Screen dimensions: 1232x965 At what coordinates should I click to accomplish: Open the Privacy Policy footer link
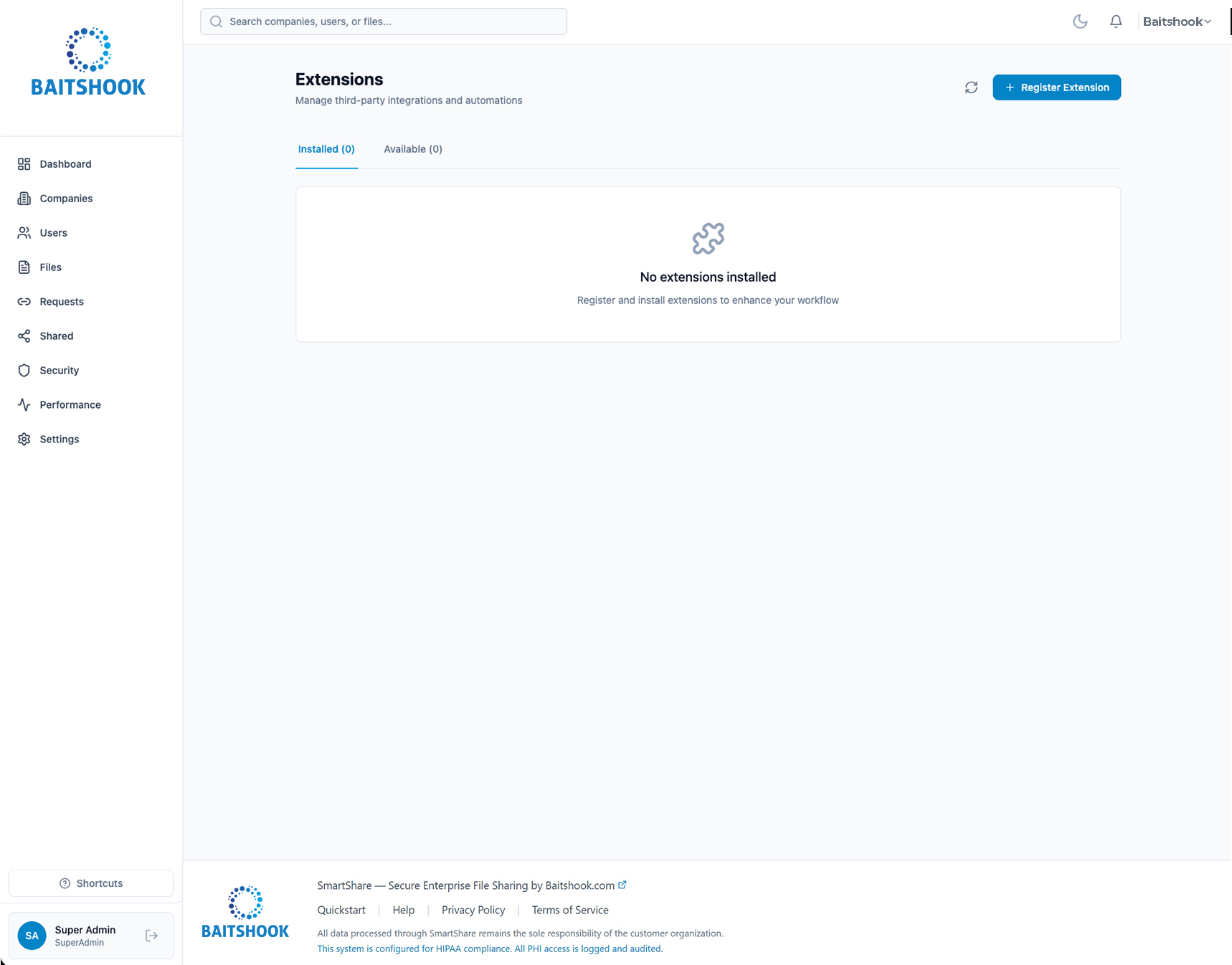[473, 910]
